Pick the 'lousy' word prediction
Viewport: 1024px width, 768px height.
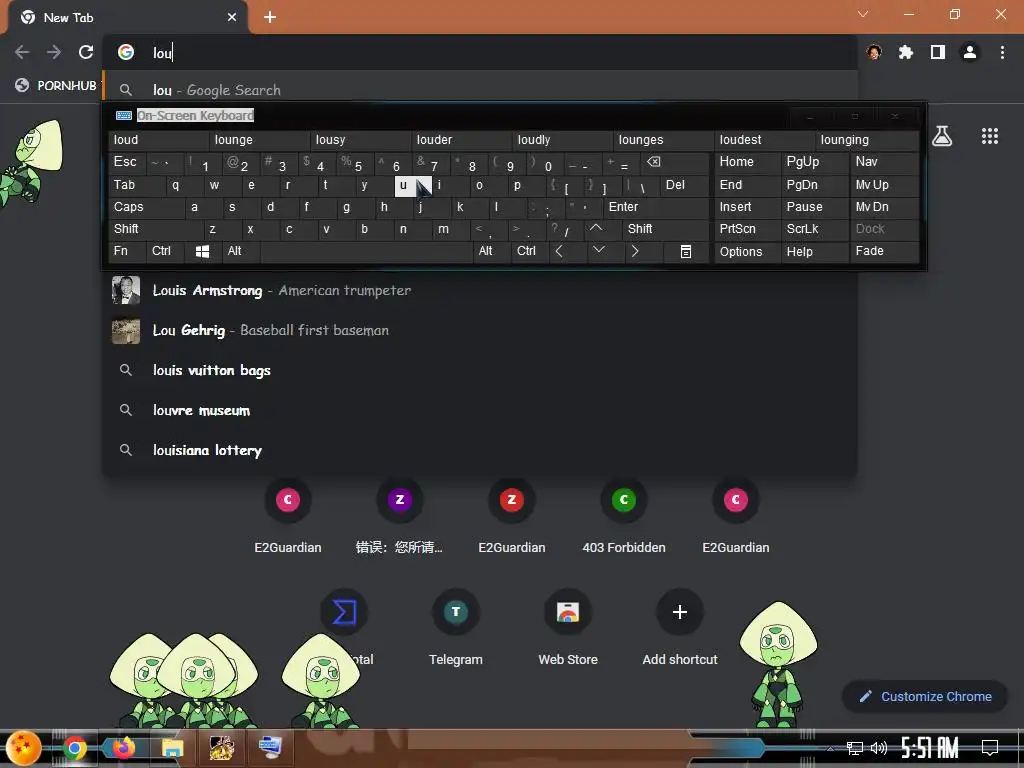[x=361, y=140]
